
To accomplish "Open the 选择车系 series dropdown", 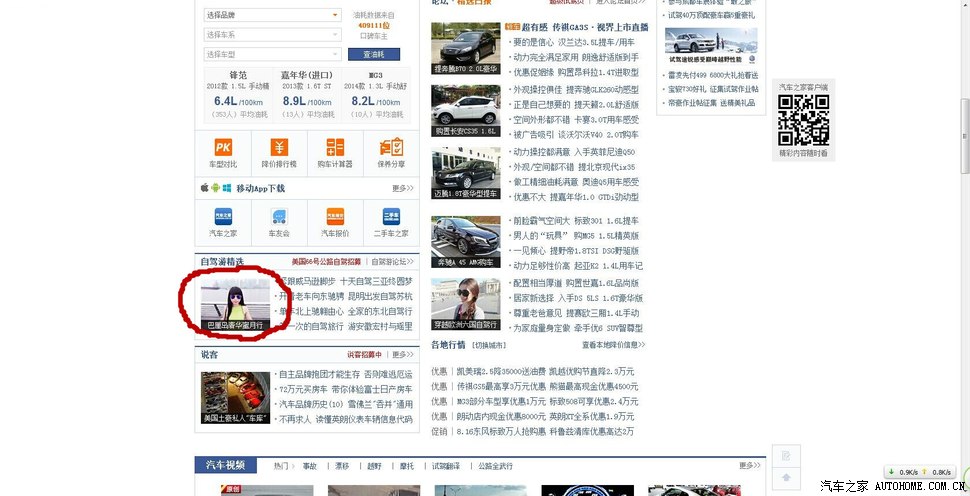I will coord(272,34).
